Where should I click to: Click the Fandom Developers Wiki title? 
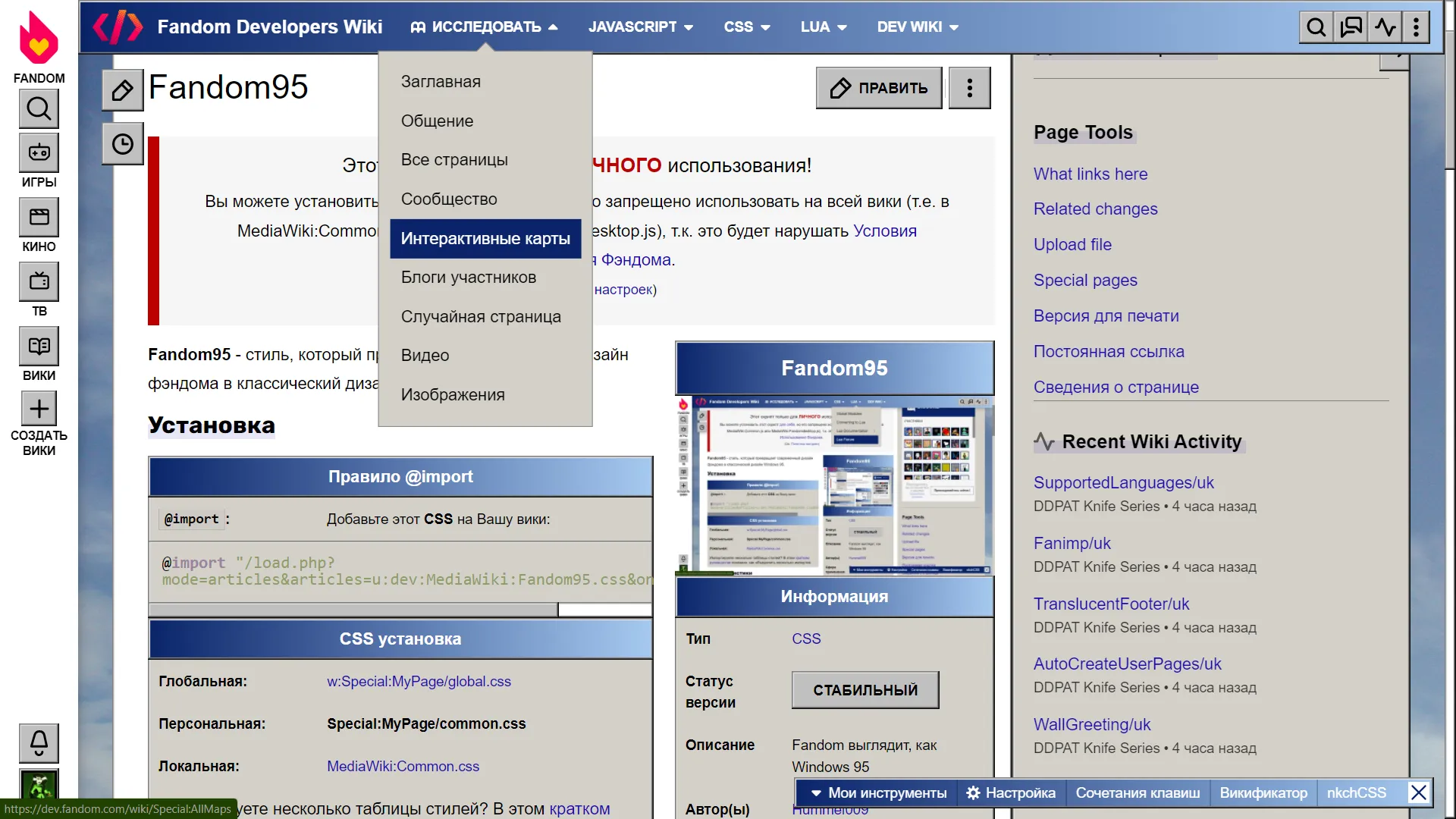tap(269, 27)
